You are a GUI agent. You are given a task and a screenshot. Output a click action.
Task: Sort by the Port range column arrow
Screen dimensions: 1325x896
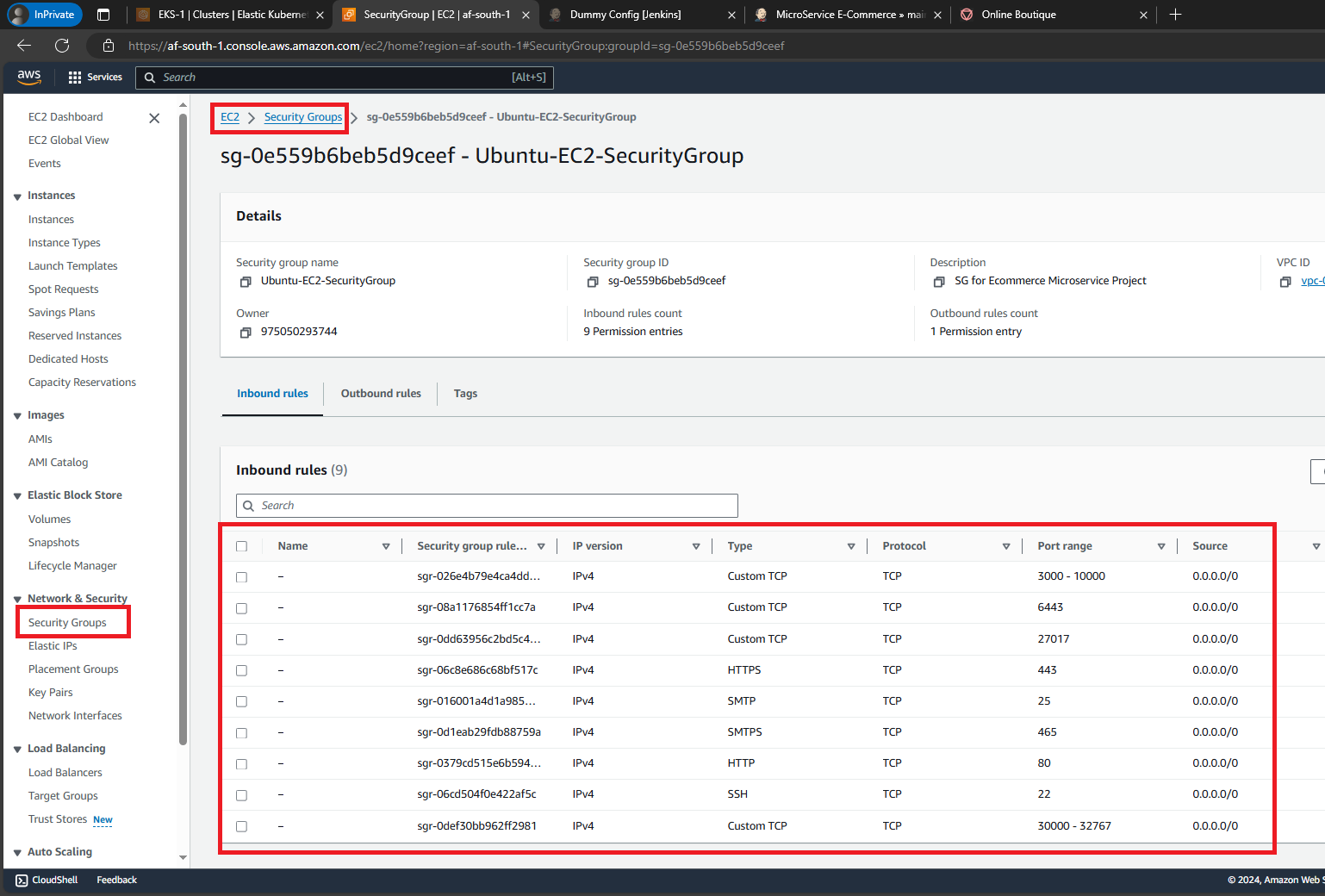[1161, 546]
